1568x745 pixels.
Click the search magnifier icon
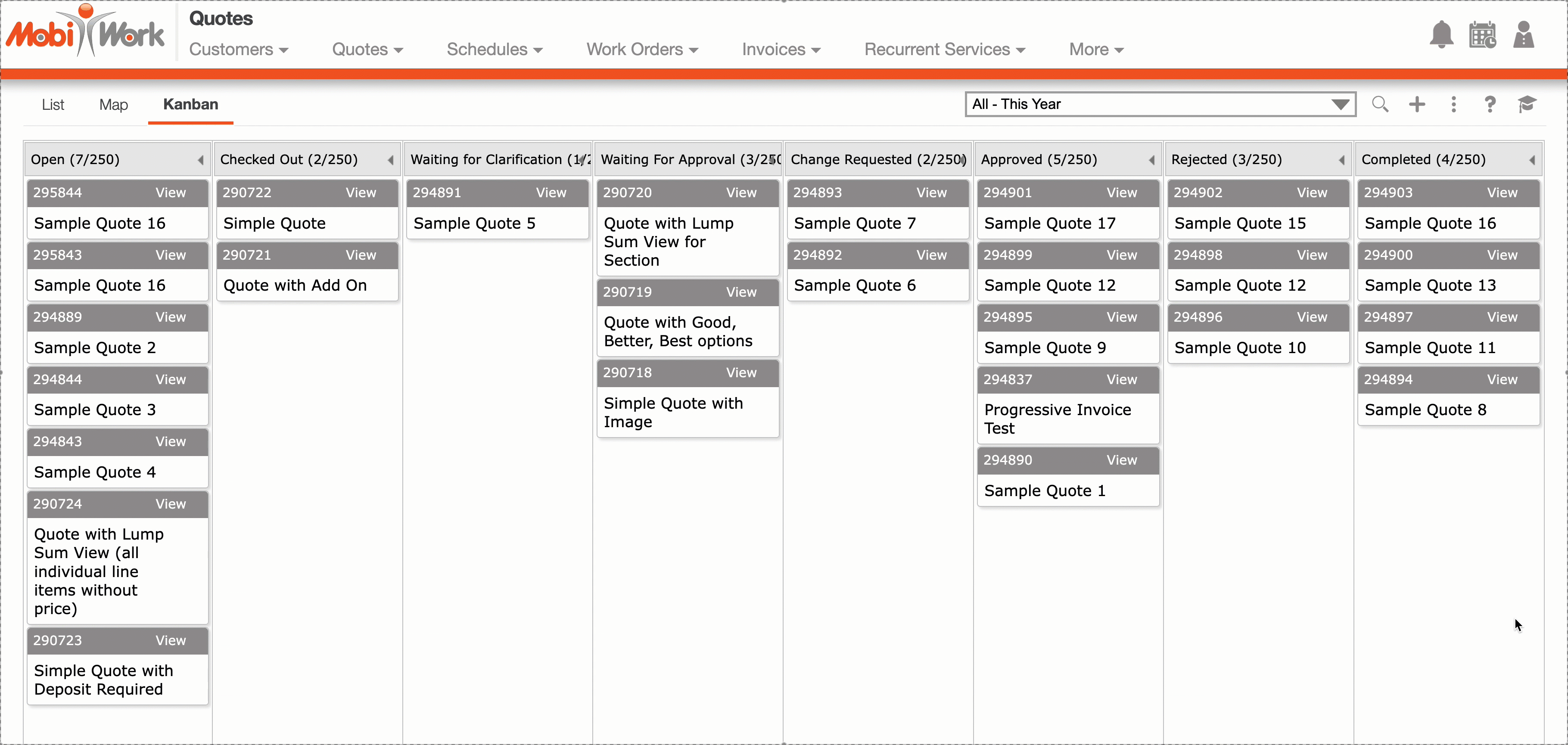tap(1380, 104)
